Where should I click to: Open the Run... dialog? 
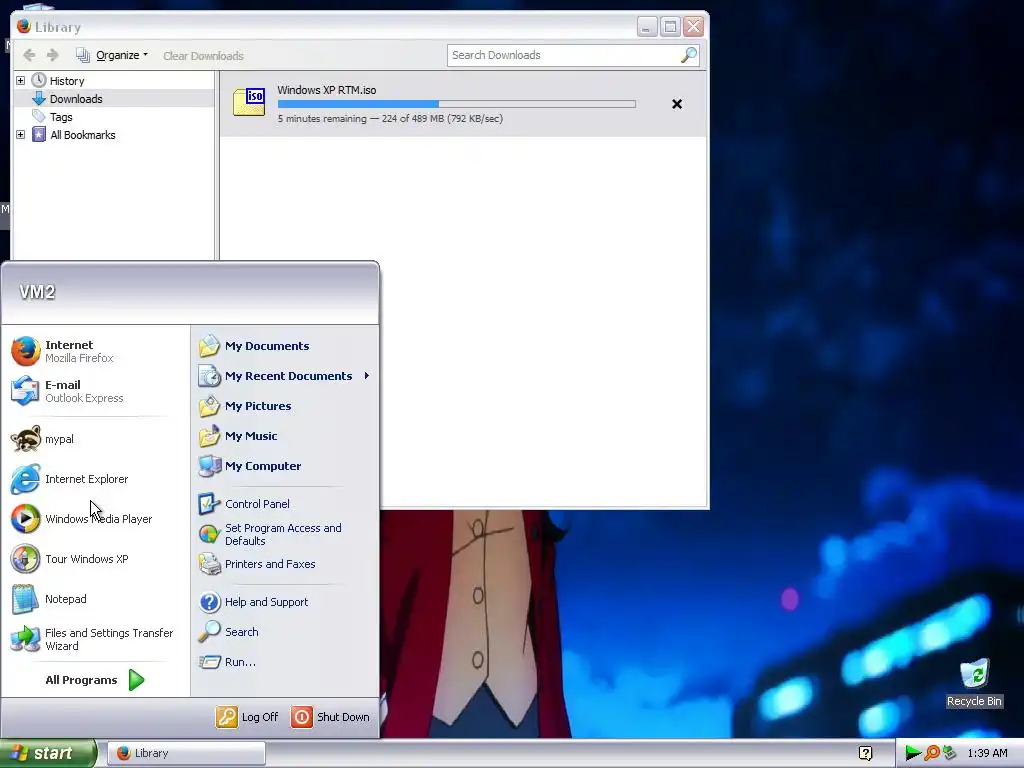click(227, 662)
